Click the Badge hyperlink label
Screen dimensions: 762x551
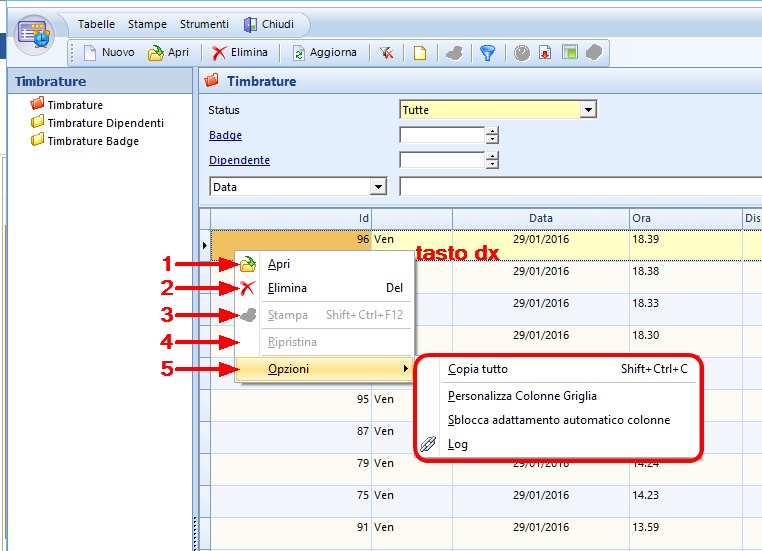225,135
